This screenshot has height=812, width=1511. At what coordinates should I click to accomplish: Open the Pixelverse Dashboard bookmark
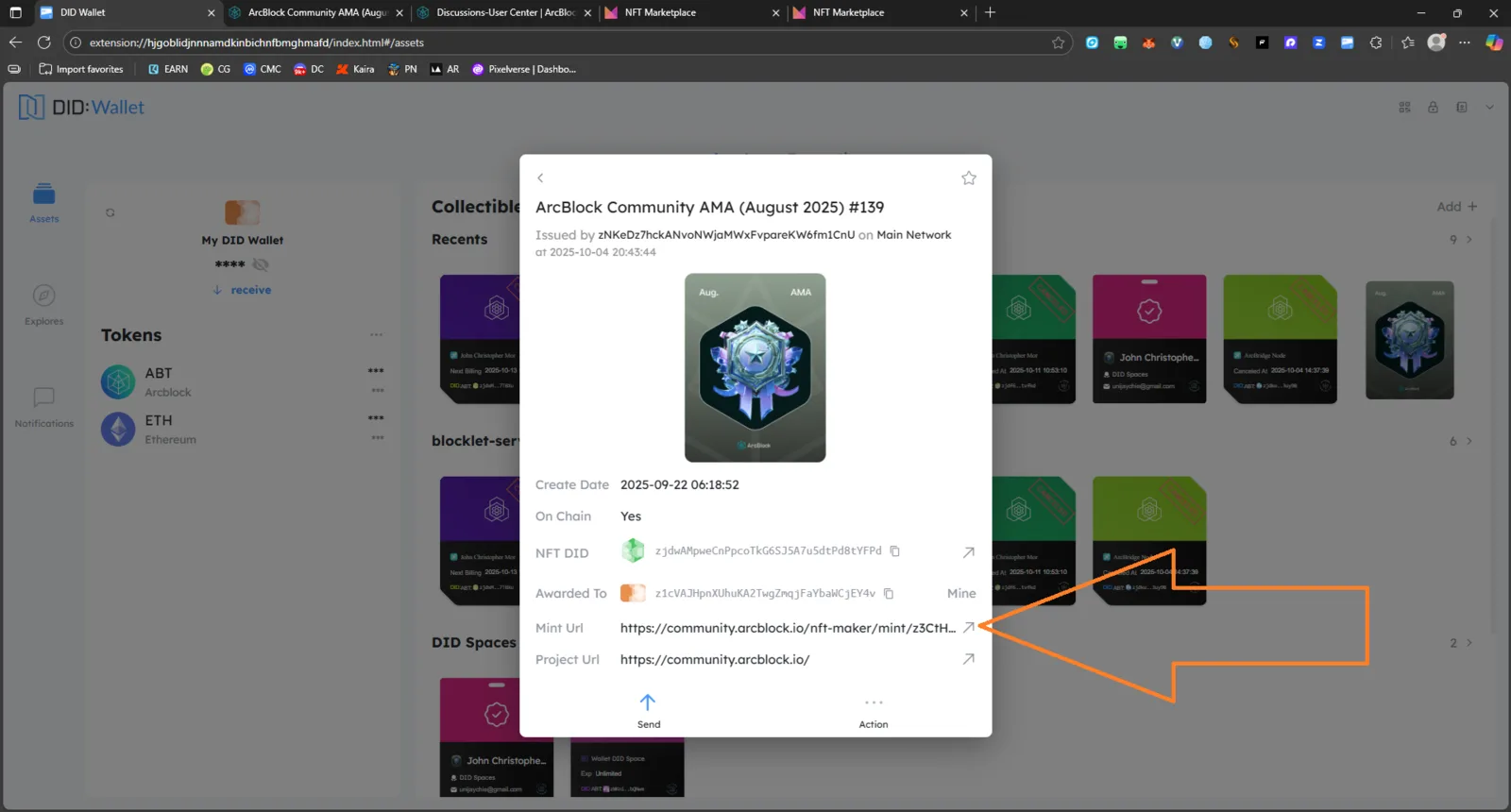524,69
